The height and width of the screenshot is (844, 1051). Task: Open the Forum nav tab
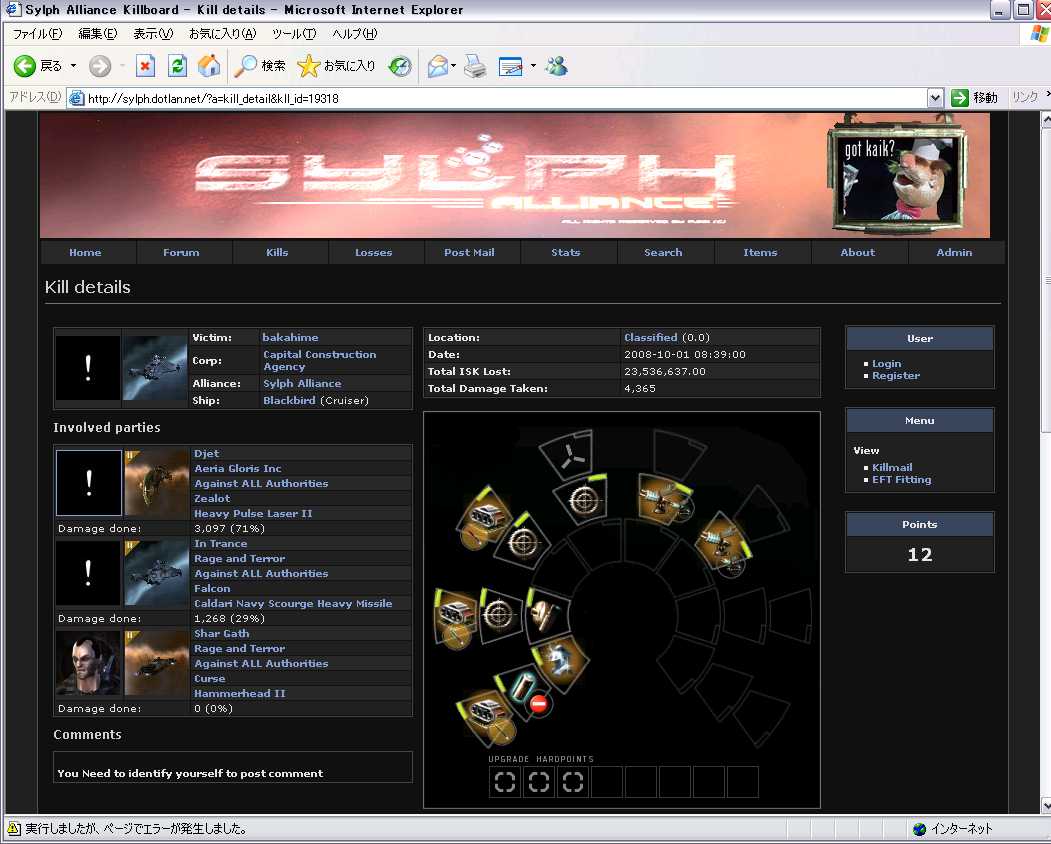pyautogui.click(x=181, y=253)
